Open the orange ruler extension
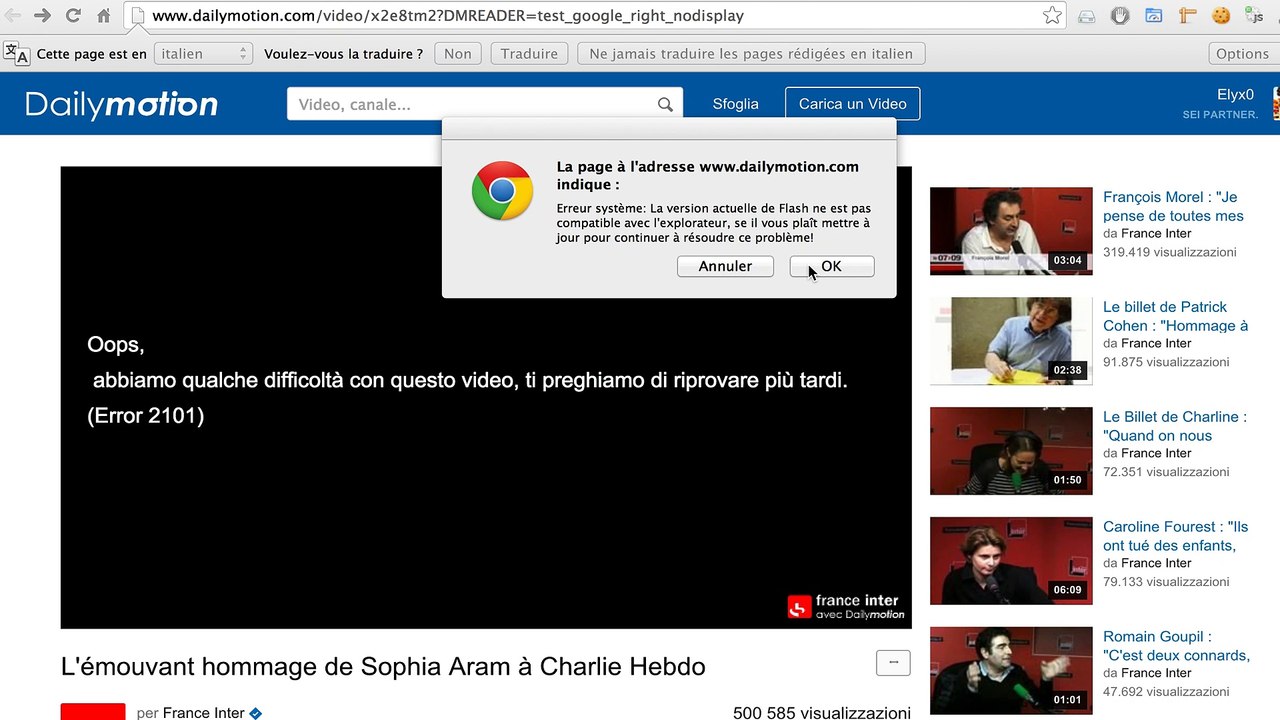 click(1188, 16)
